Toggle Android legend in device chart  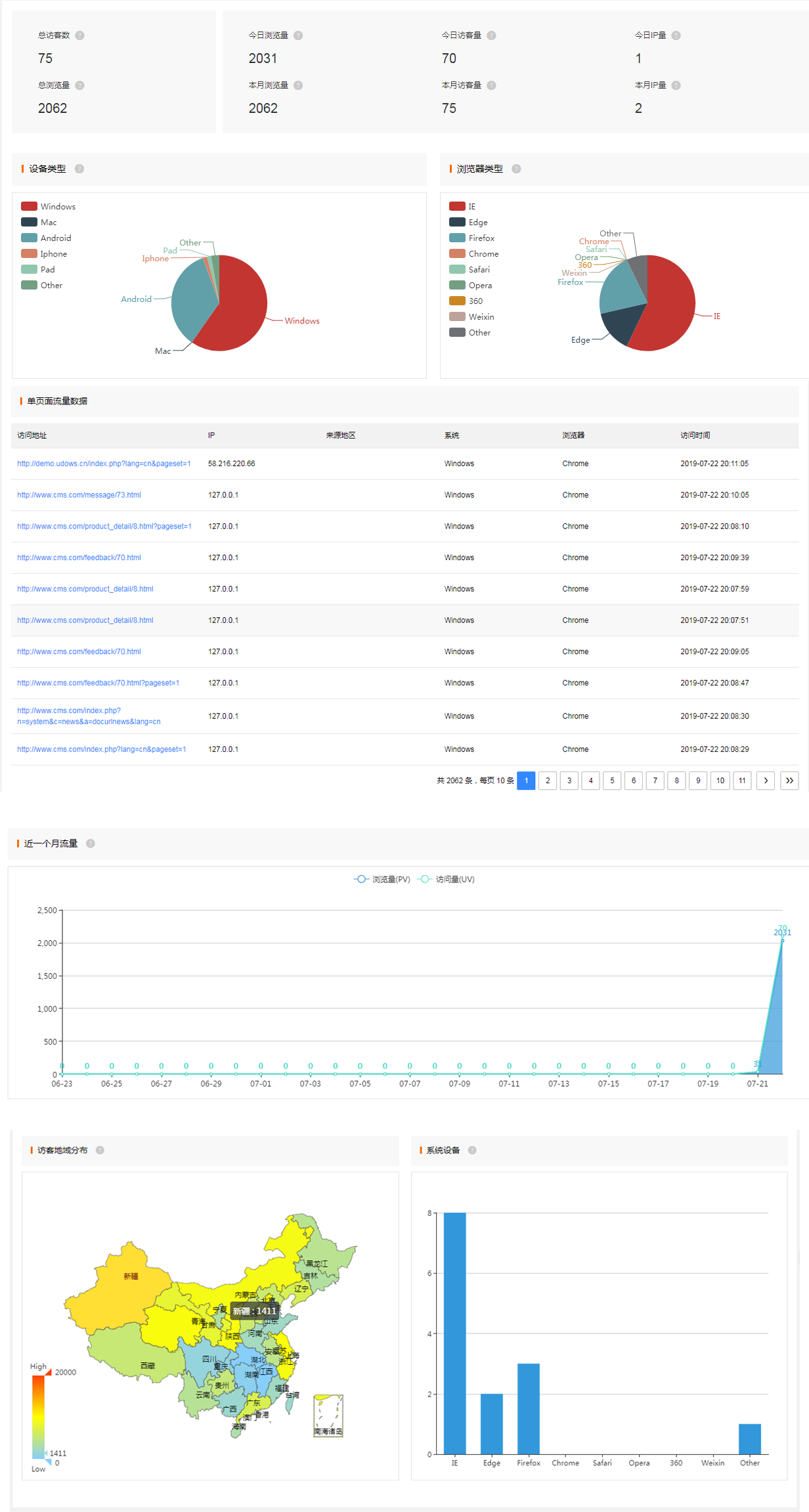pyautogui.click(x=46, y=238)
